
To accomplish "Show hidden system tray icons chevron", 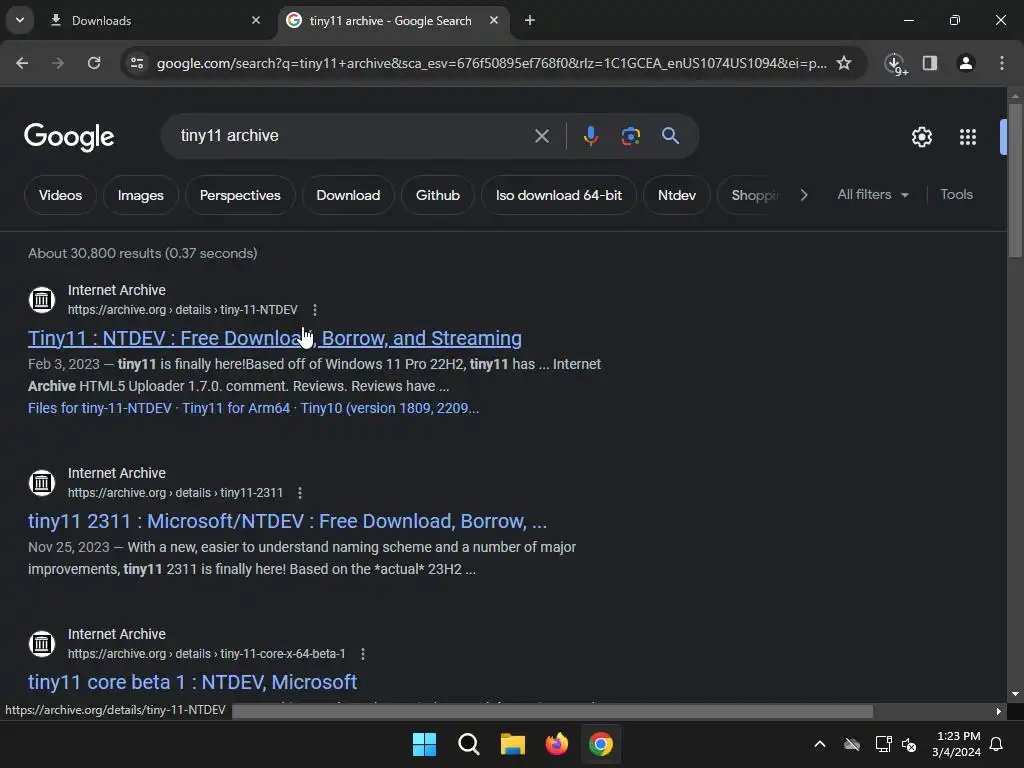I will [820, 744].
